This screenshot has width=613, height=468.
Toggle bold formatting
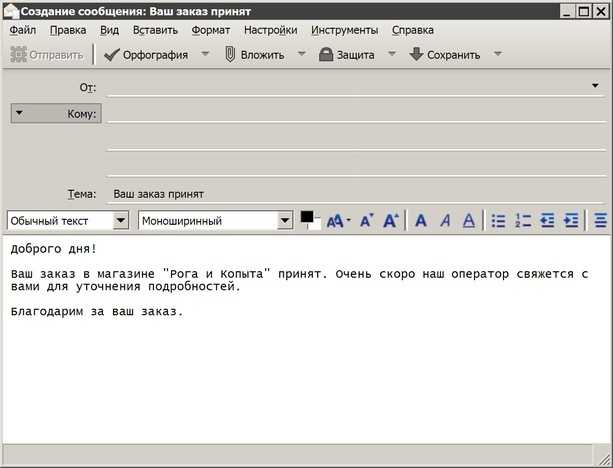click(x=421, y=221)
